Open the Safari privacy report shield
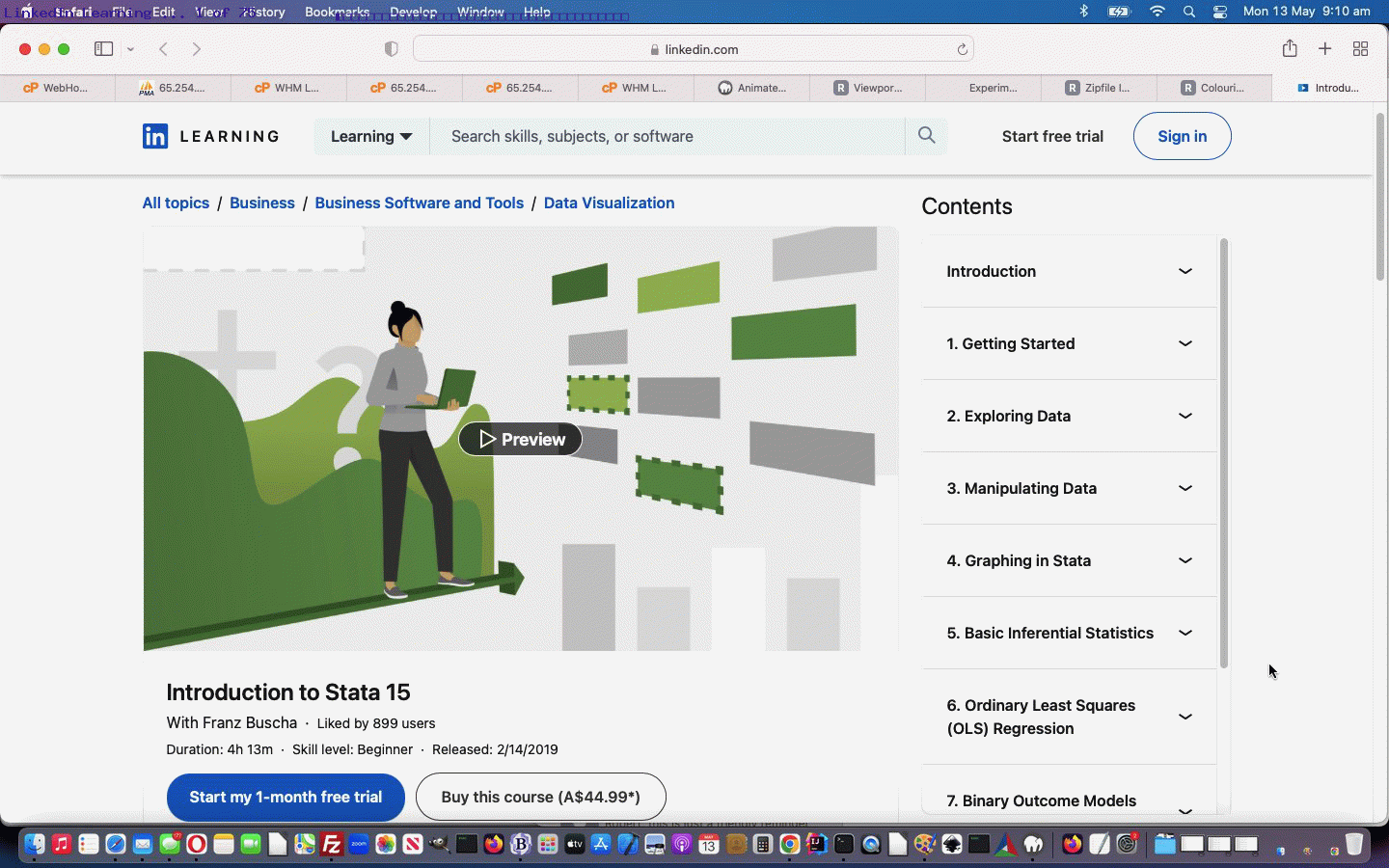The width and height of the screenshot is (1389, 868). [391, 49]
